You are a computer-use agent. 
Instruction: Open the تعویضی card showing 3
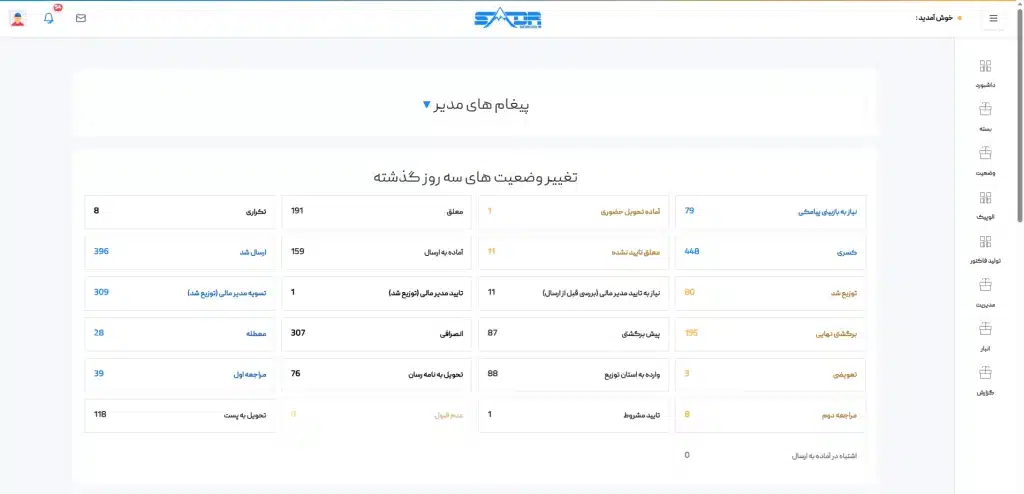(x=771, y=375)
